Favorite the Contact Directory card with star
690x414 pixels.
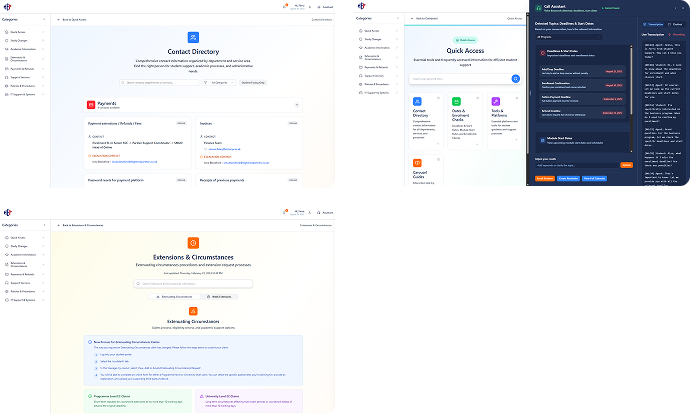pyautogui.click(x=437, y=98)
